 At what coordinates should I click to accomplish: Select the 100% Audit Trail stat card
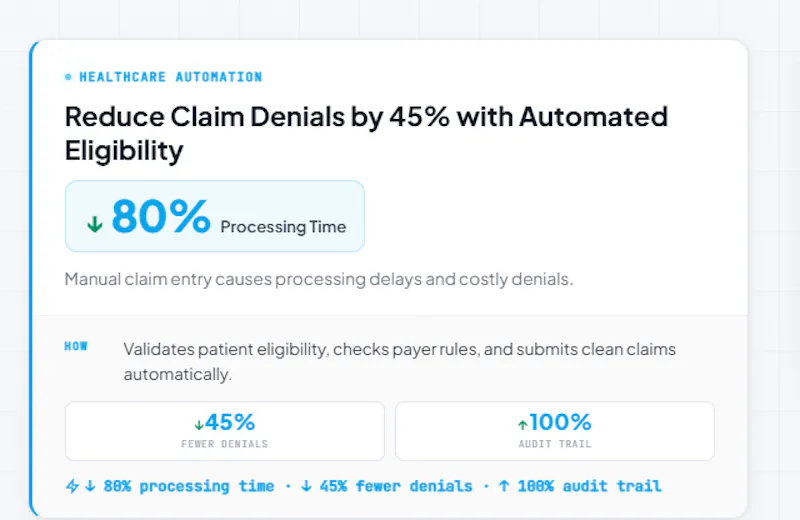click(x=555, y=431)
